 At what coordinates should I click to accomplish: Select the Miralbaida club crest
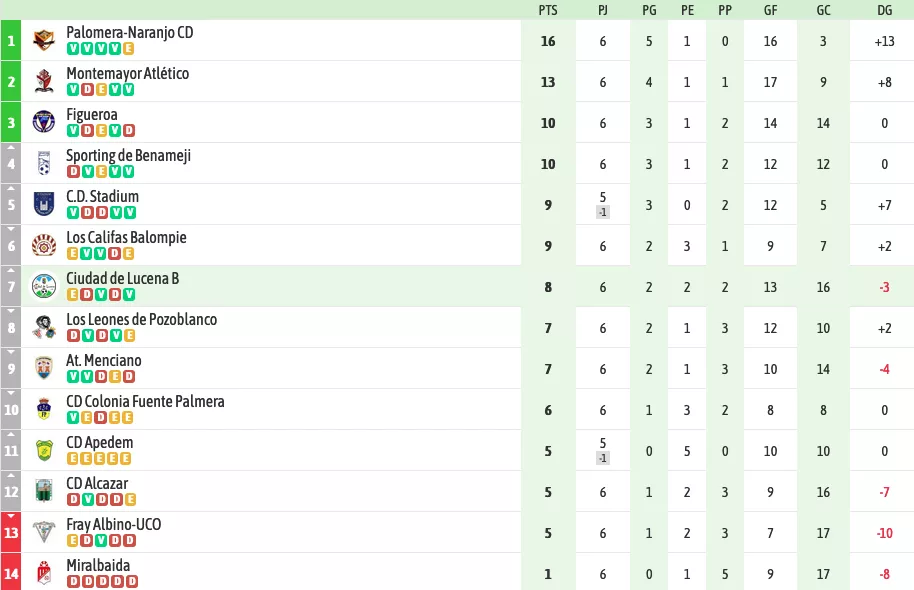[44, 574]
